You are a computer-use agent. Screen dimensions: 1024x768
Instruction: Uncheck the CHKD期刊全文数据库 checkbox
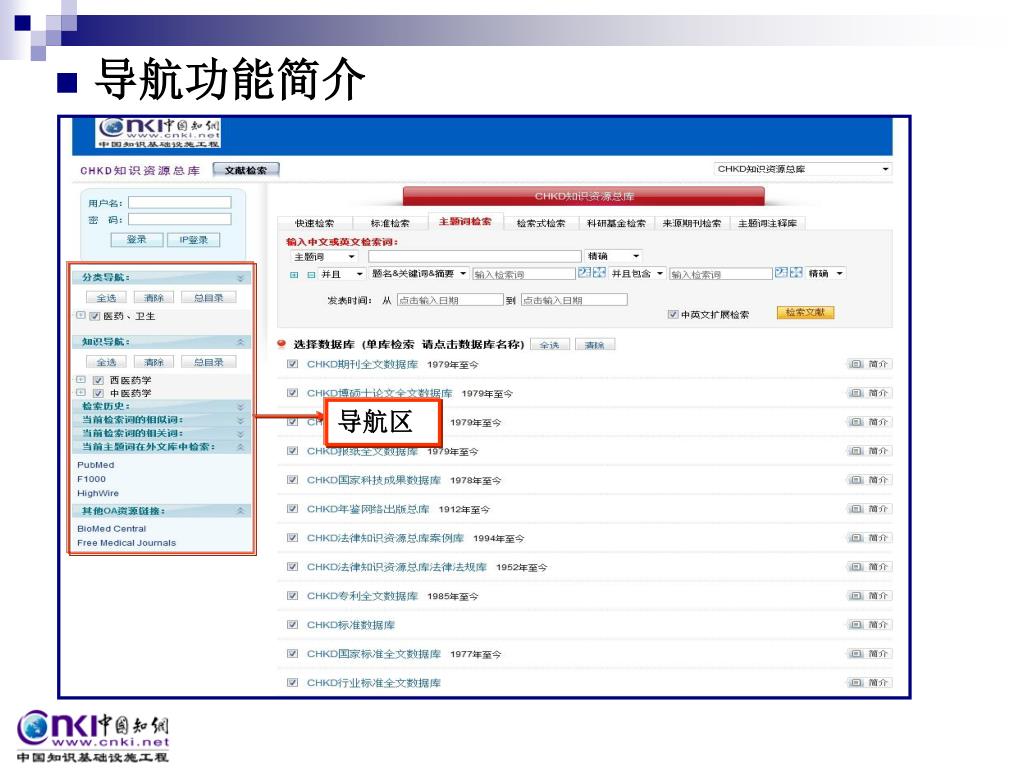pyautogui.click(x=293, y=364)
